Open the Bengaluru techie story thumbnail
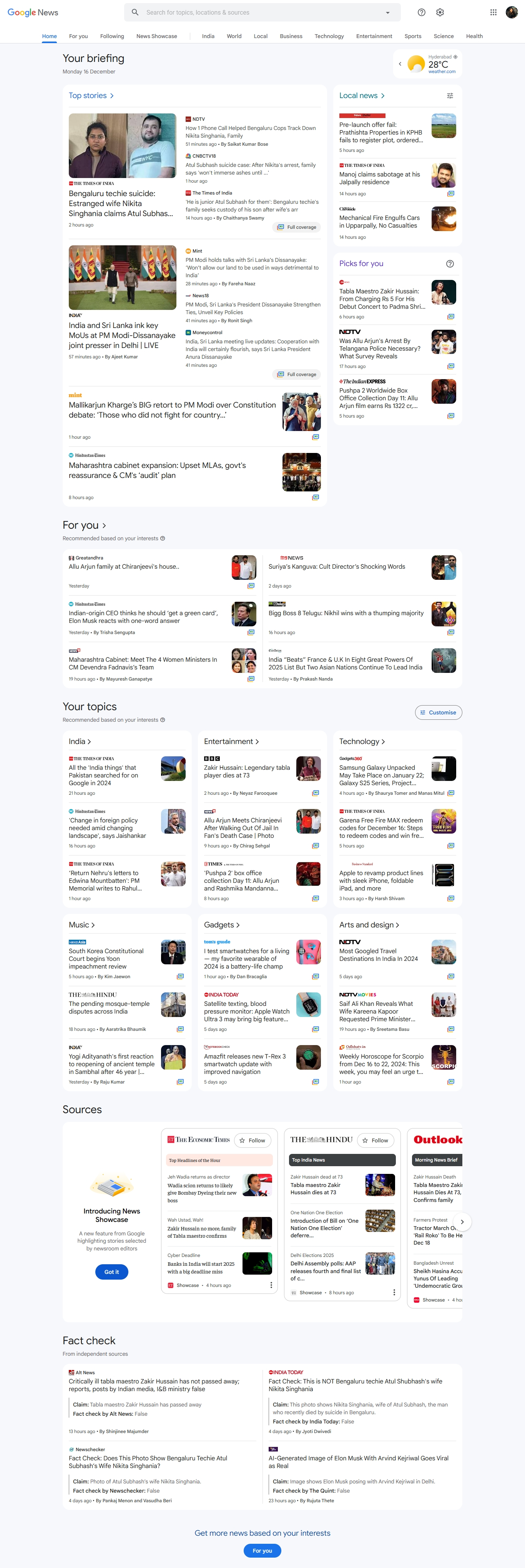 (122, 145)
